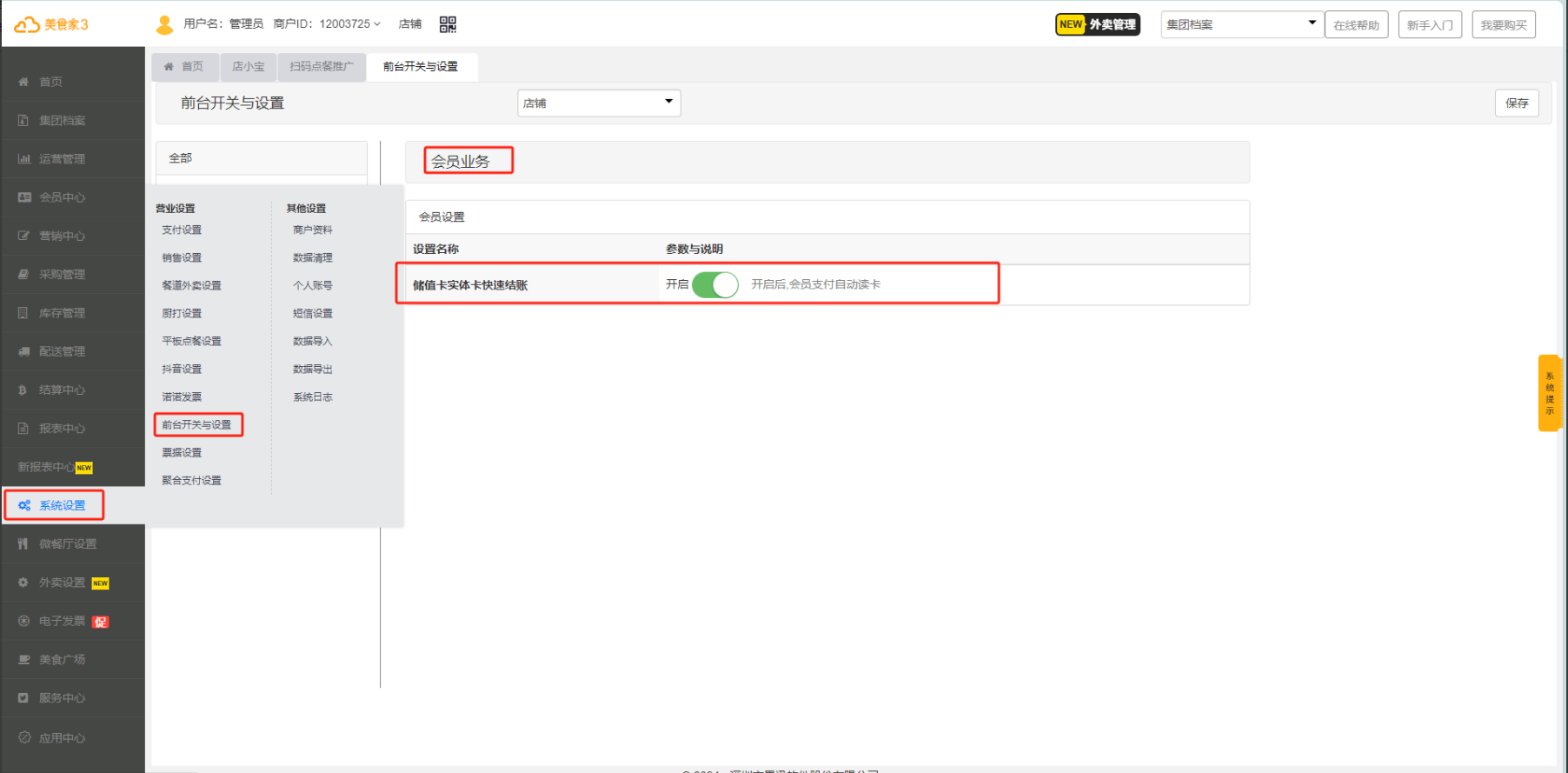Open the NEW 外卖管理 badge button
Viewport: 1568px width, 773px height.
[x=1097, y=24]
